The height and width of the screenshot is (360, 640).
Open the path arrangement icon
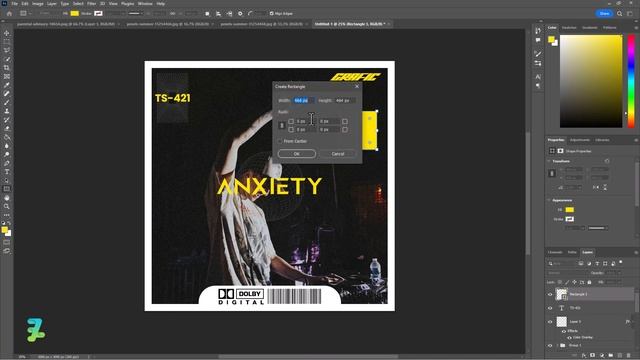229,13
